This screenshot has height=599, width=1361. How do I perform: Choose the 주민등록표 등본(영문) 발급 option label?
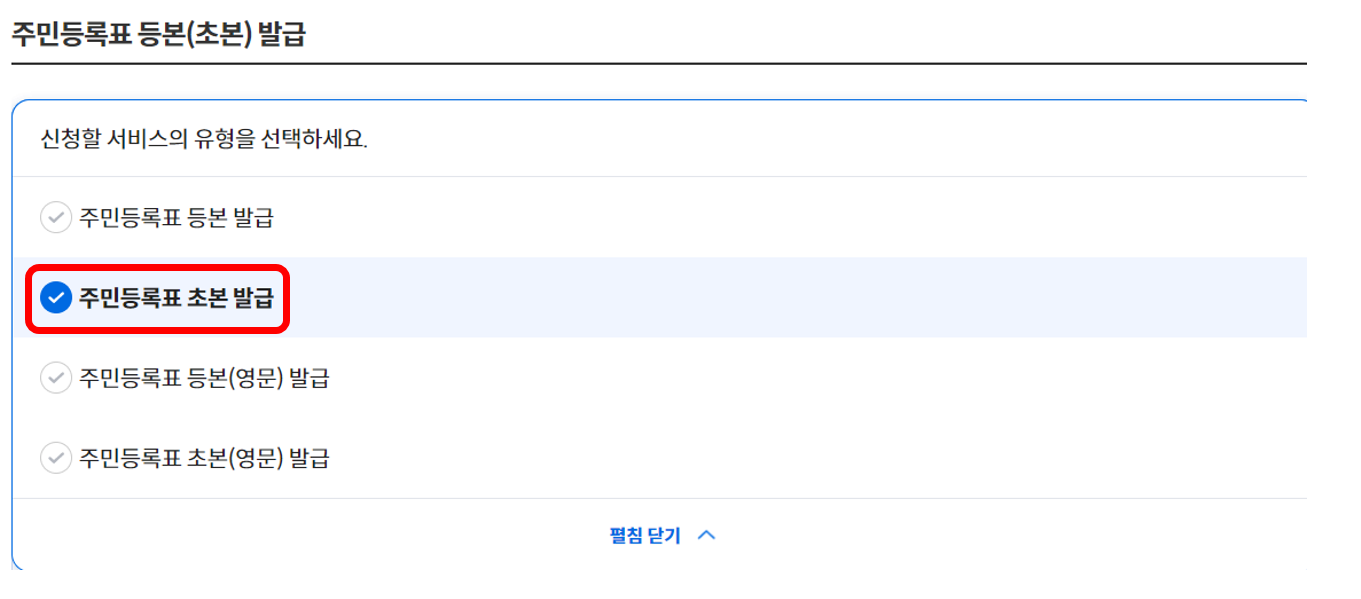click(x=204, y=378)
